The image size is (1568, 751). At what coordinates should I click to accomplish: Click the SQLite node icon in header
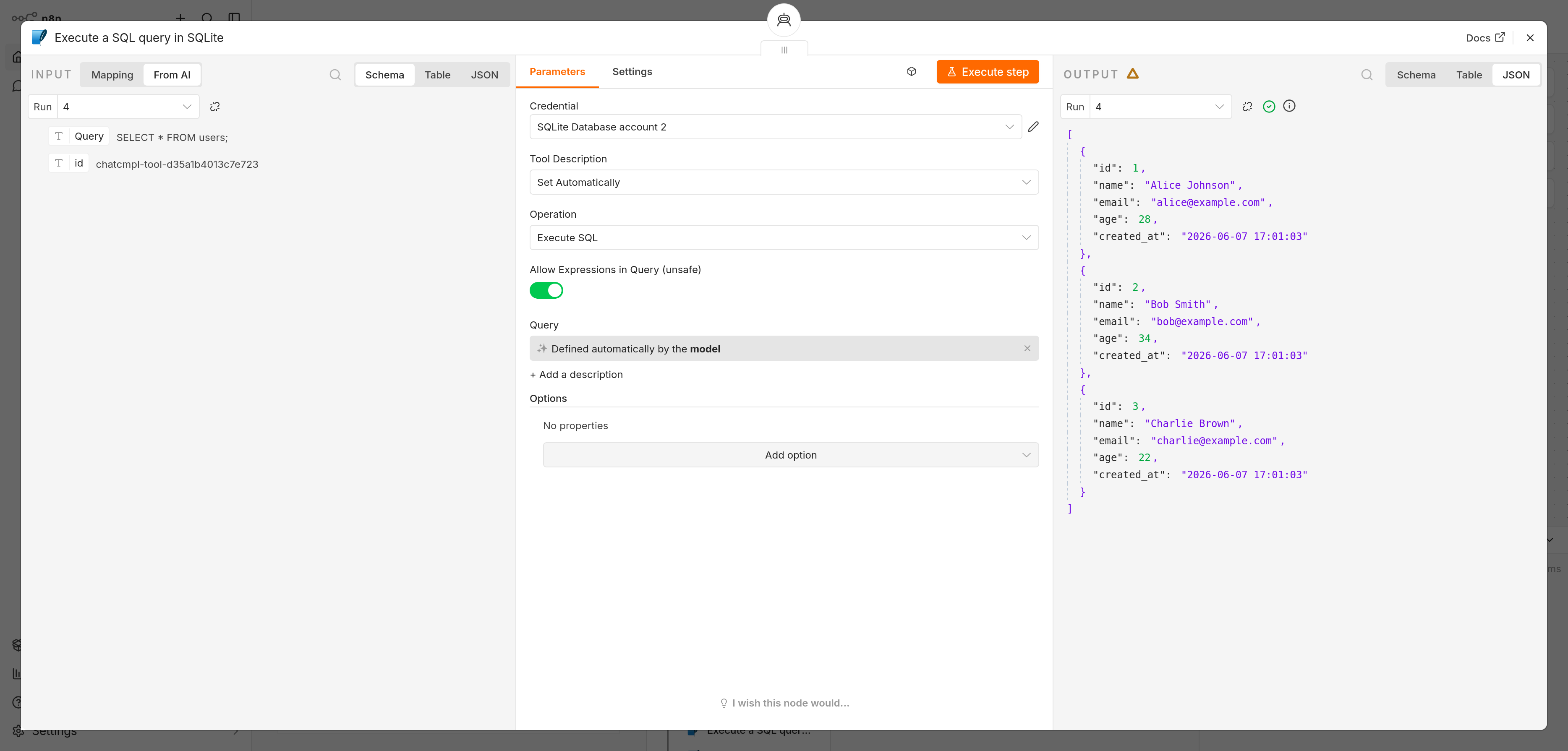tap(39, 37)
